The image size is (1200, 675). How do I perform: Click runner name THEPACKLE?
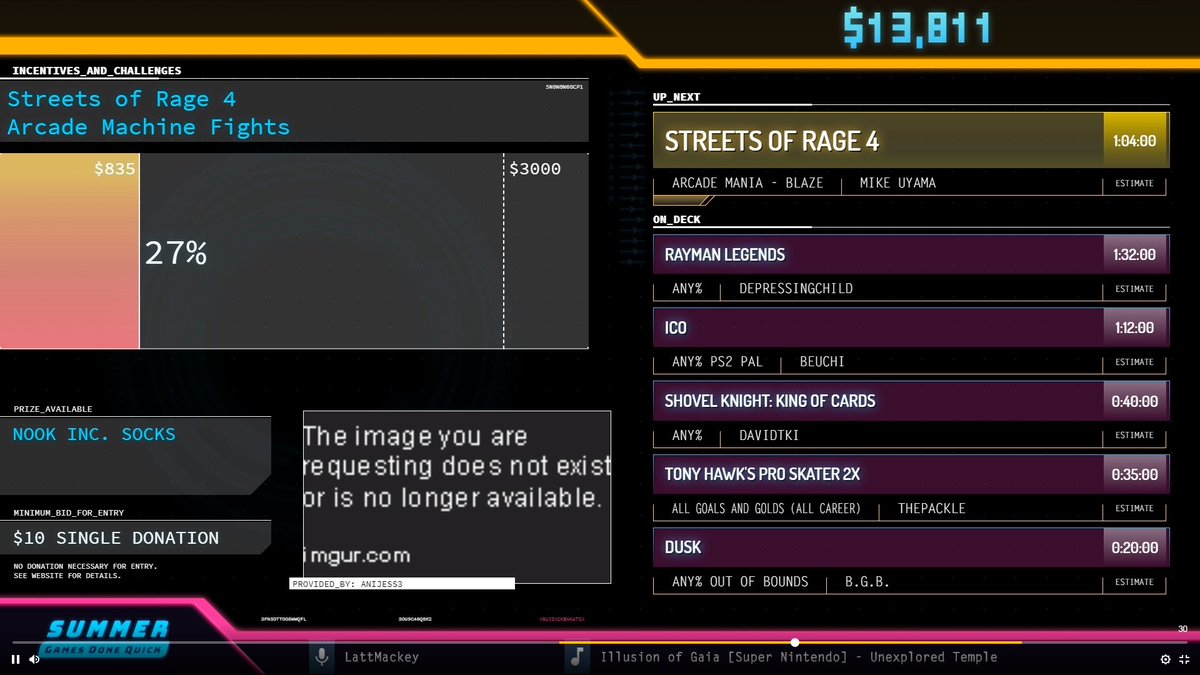[931, 508]
